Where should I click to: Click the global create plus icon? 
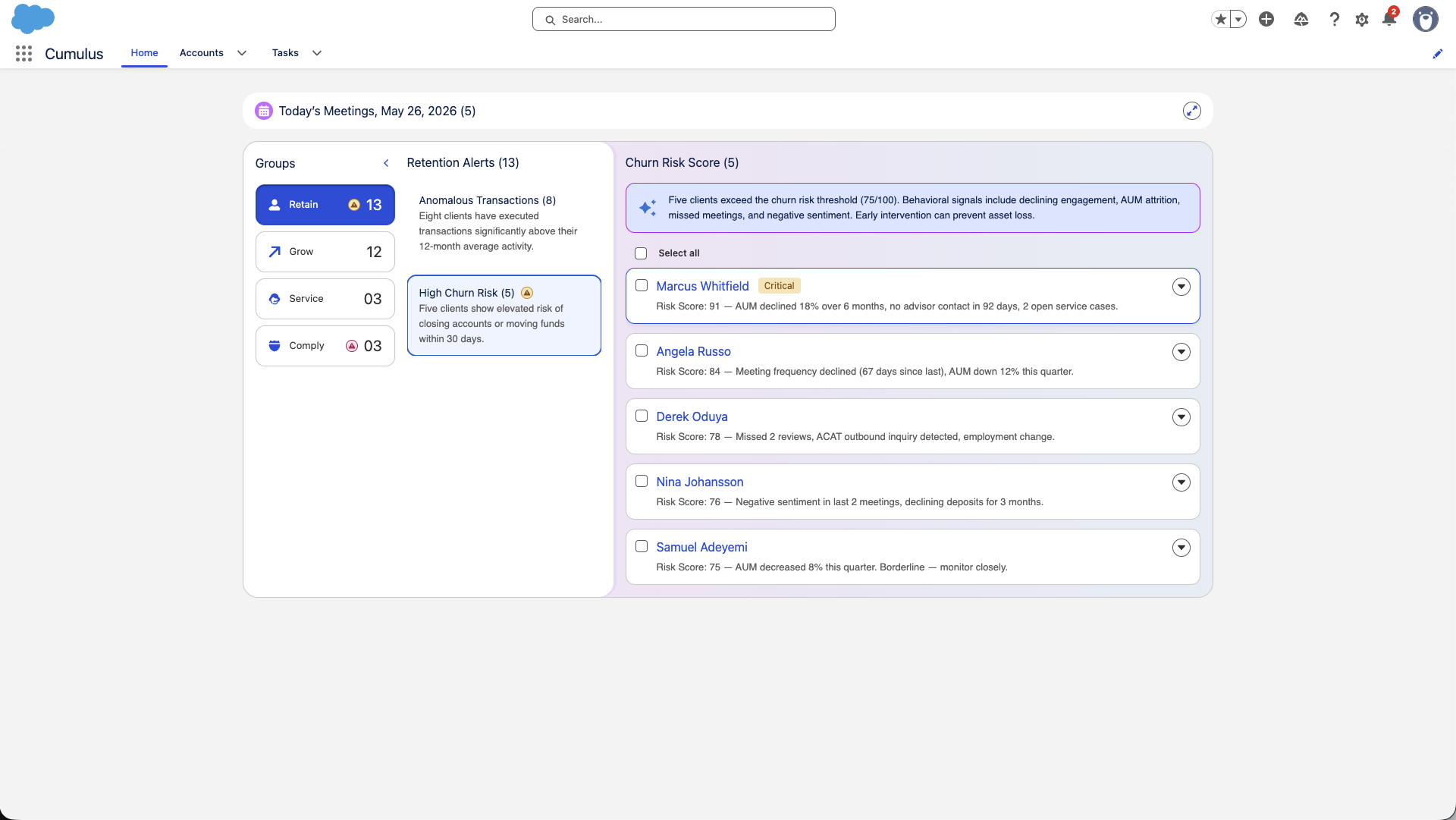pyautogui.click(x=1266, y=19)
